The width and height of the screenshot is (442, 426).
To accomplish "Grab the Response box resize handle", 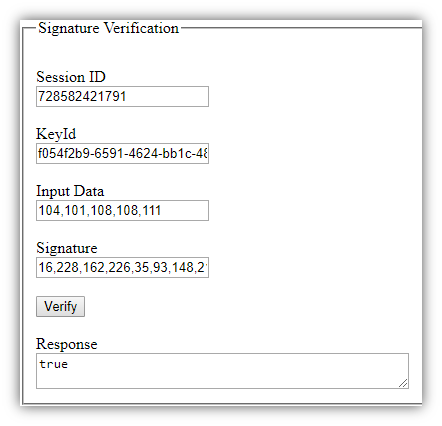I will point(403,383).
